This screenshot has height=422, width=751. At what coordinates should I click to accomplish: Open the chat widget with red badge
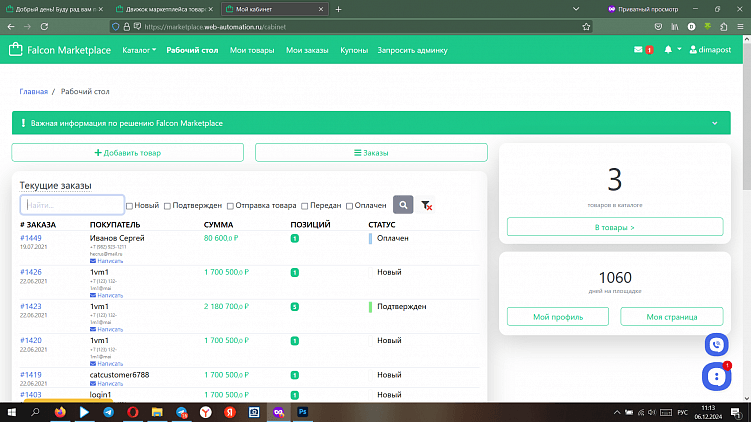coord(717,376)
